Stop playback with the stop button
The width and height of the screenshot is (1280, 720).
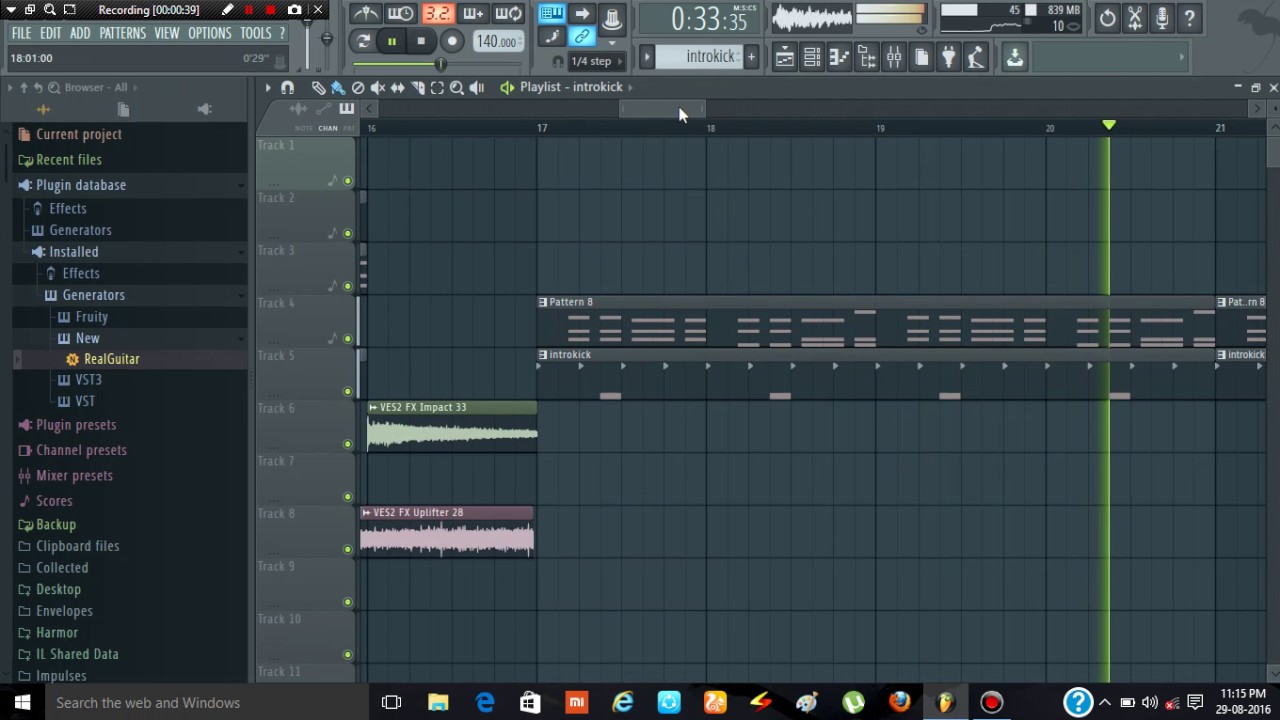[x=421, y=41]
